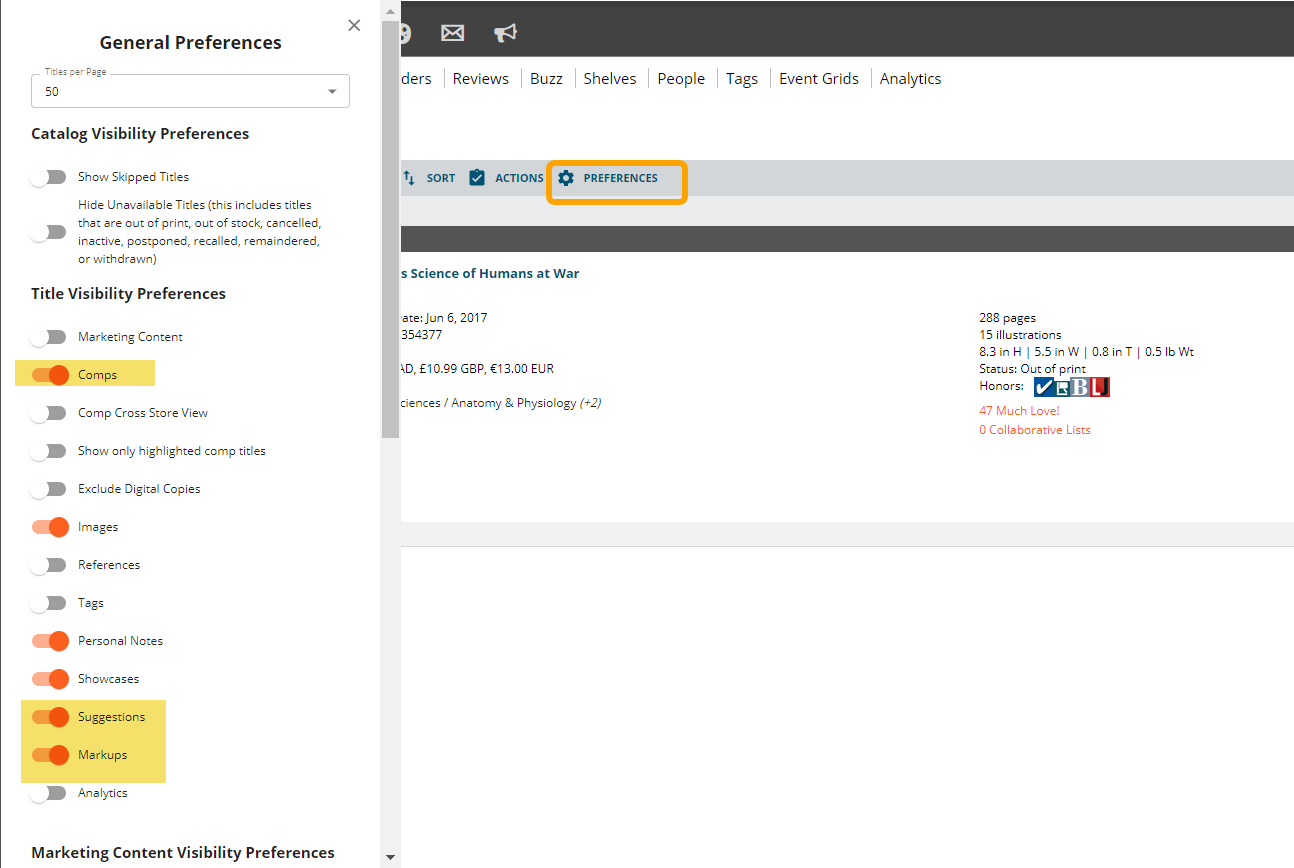Image resolution: width=1294 pixels, height=868 pixels.
Task: Click the 288 pages text
Action: click(1007, 318)
